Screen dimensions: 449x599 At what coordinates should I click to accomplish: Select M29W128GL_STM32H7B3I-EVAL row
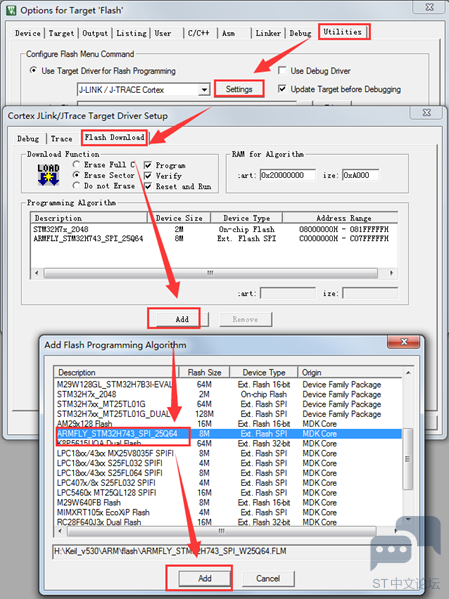pos(228,384)
